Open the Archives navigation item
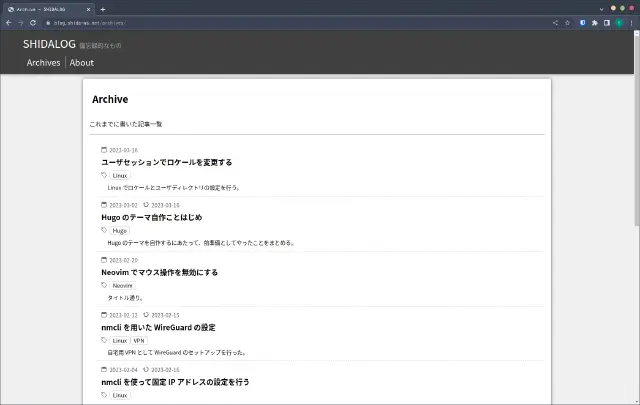Screen dimensions: 640x405 point(43,62)
